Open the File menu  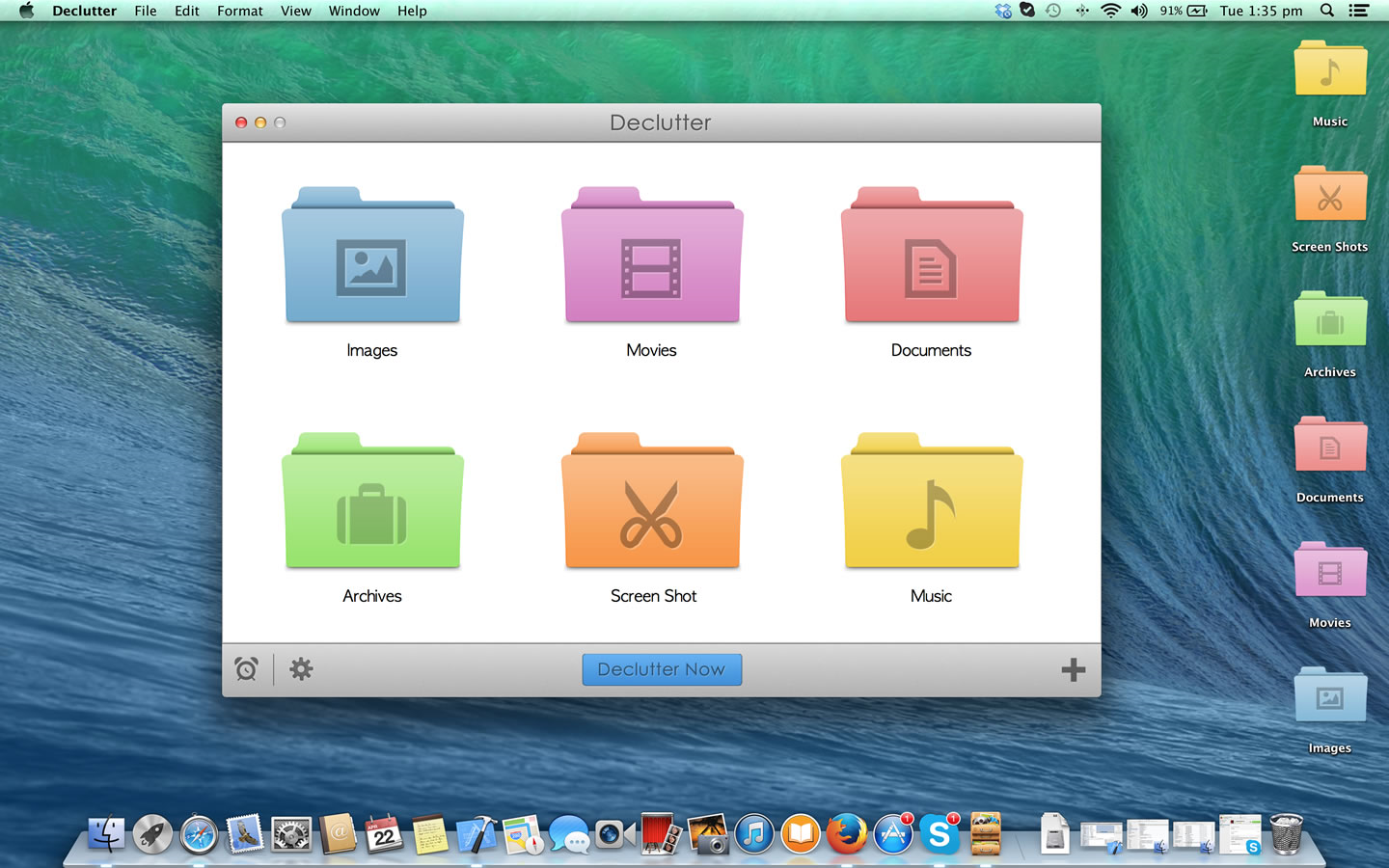[x=146, y=11]
